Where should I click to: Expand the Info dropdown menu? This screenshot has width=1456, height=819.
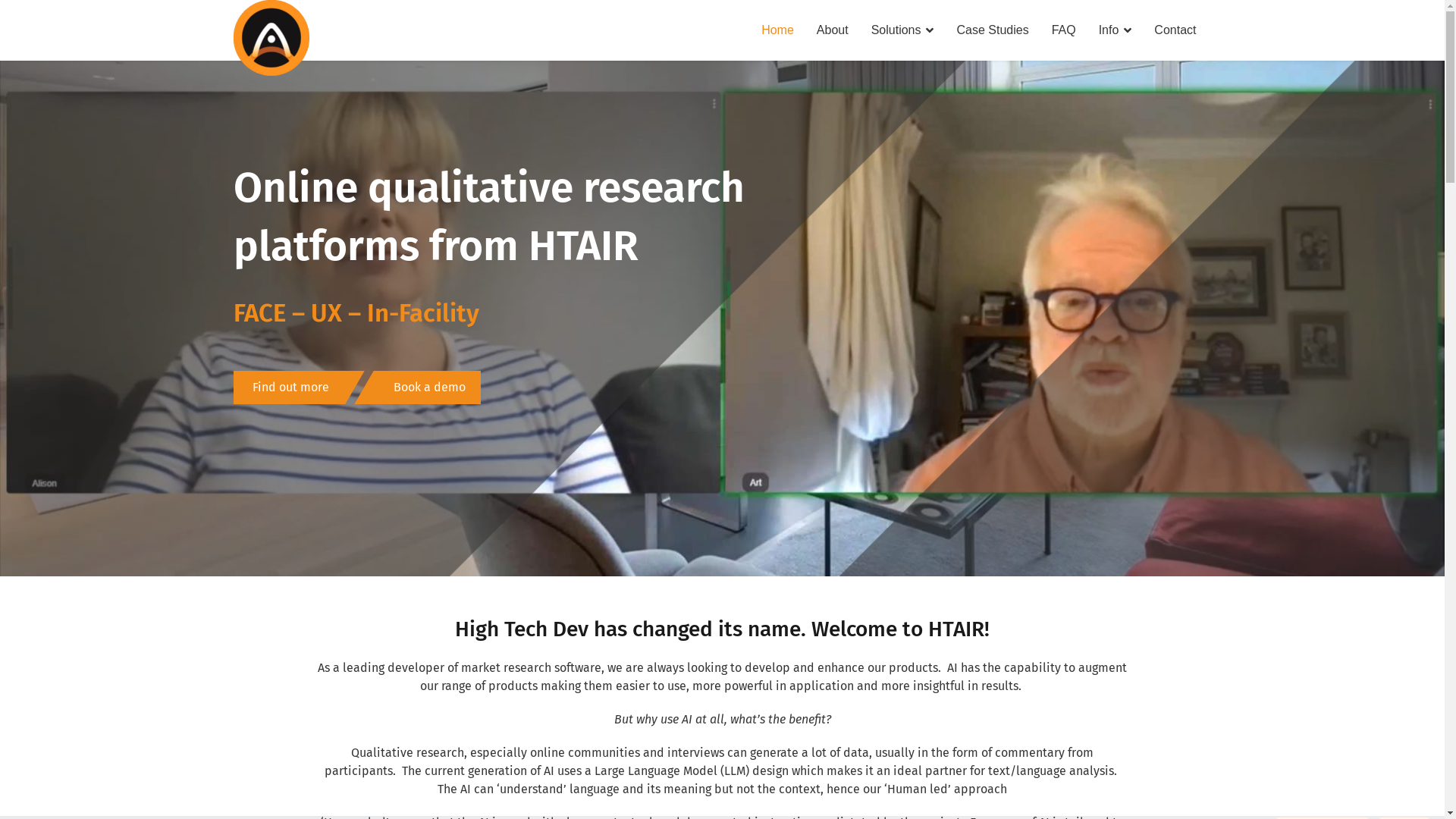coord(1108,30)
